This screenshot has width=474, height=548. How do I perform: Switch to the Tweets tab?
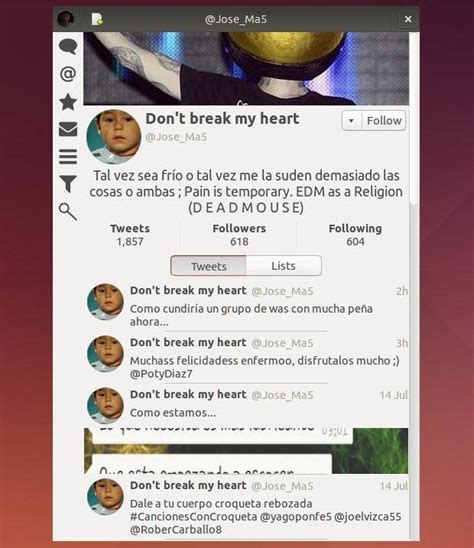209,266
